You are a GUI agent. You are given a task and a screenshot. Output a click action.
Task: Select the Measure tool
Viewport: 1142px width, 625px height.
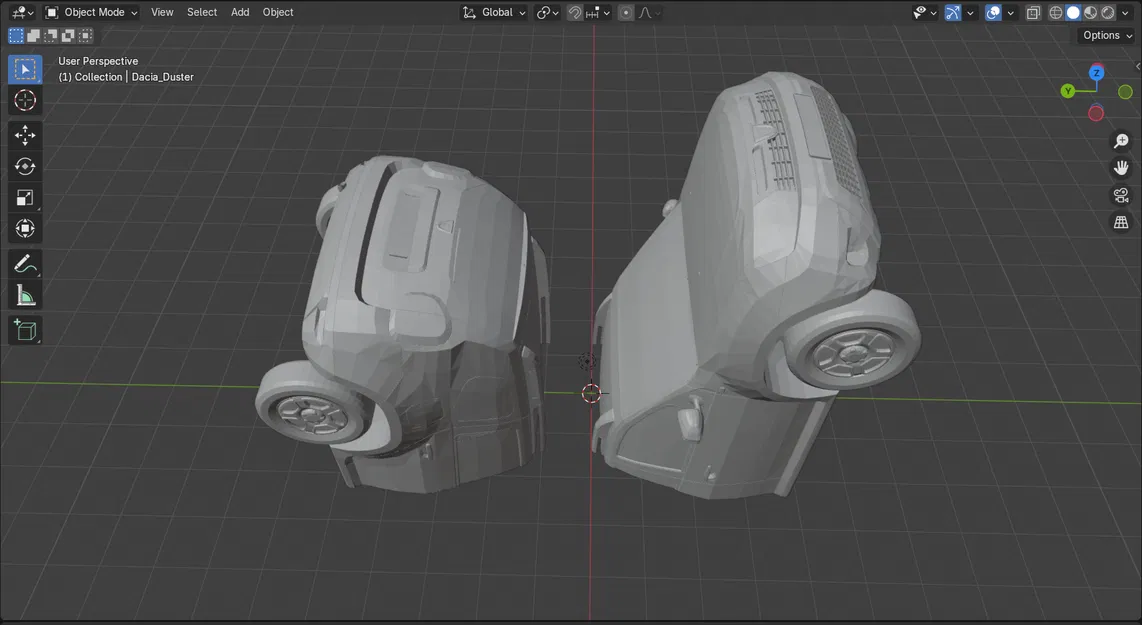[x=25, y=294]
